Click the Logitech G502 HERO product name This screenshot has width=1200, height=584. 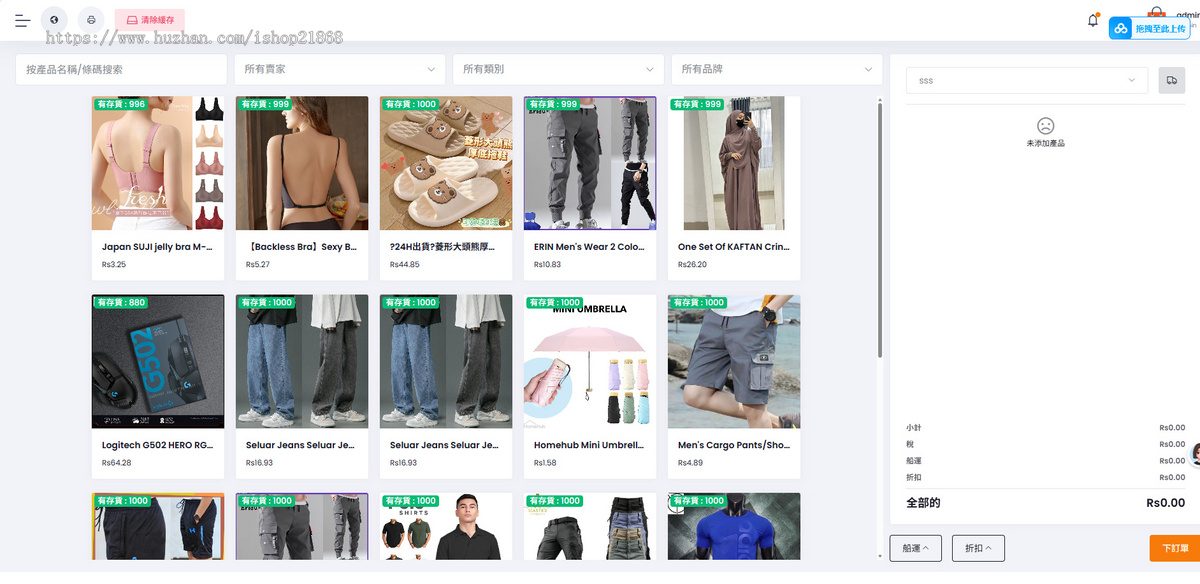click(158, 446)
